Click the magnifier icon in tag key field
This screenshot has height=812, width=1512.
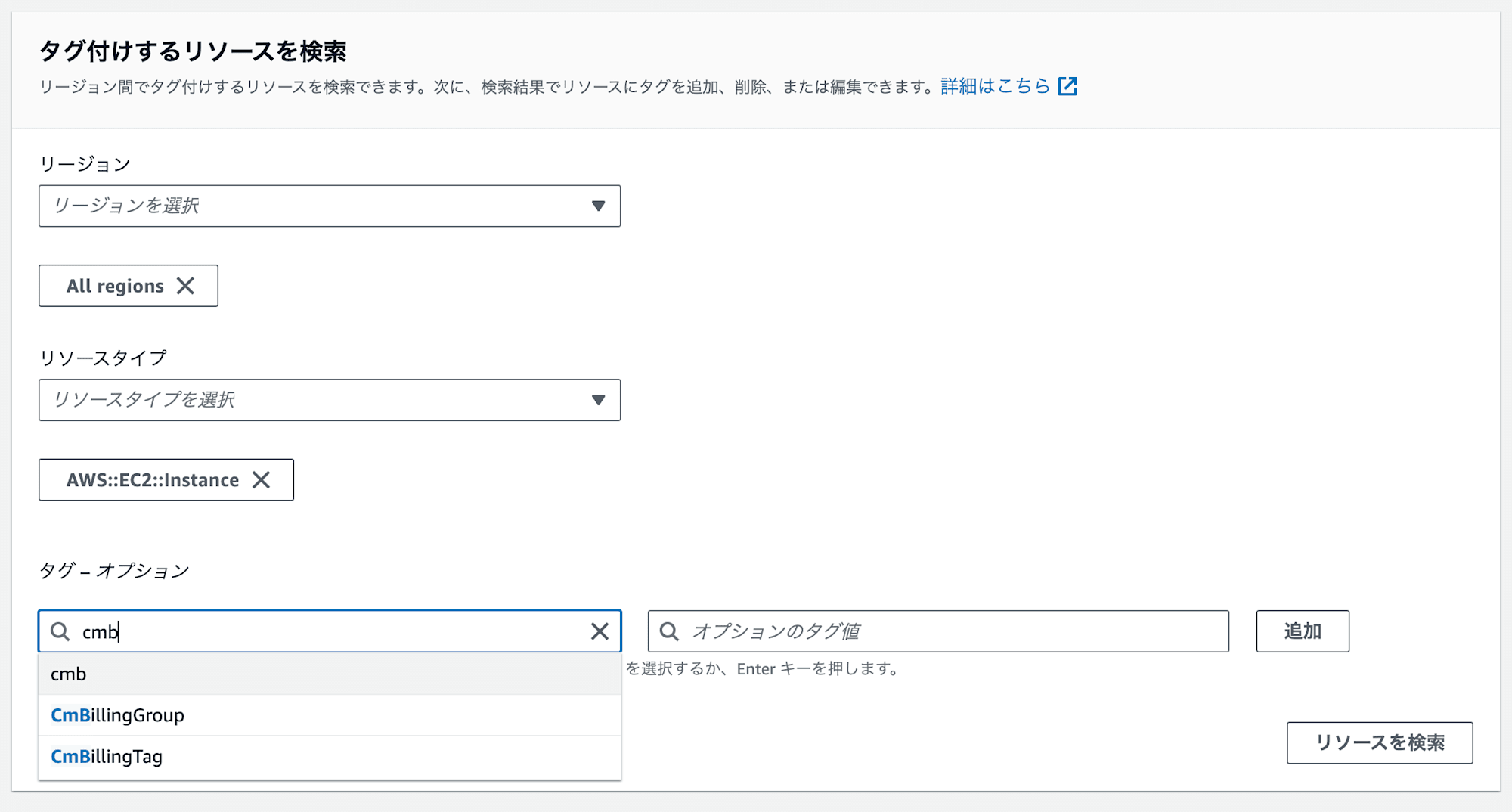point(60,631)
